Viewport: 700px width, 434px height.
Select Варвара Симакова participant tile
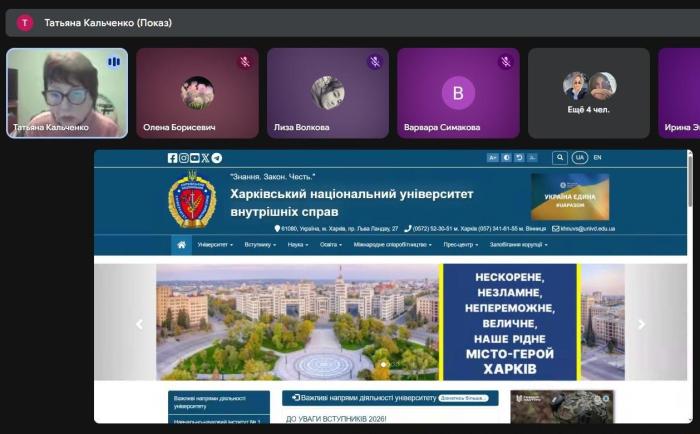point(458,93)
